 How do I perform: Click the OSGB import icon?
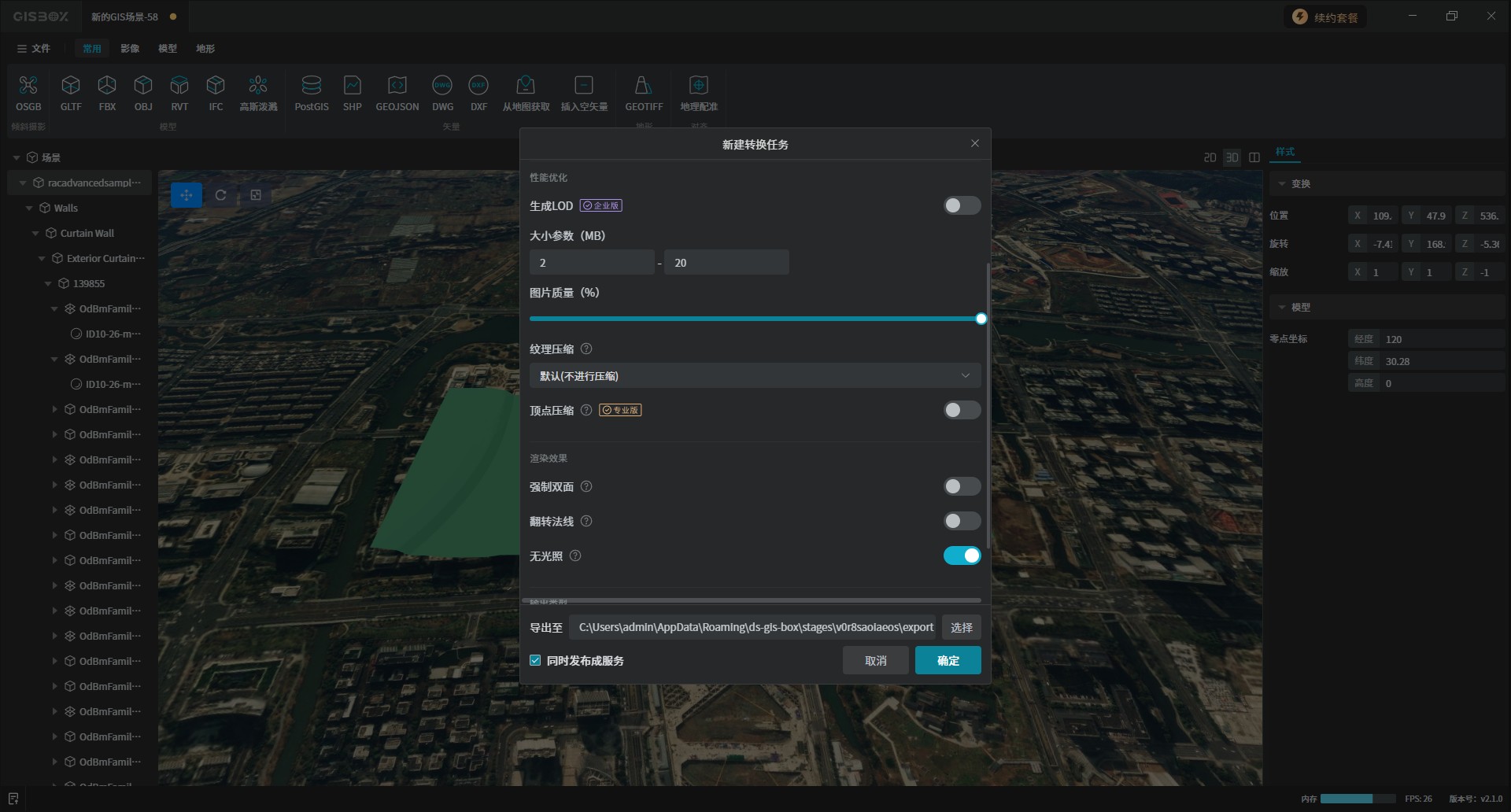[x=28, y=86]
